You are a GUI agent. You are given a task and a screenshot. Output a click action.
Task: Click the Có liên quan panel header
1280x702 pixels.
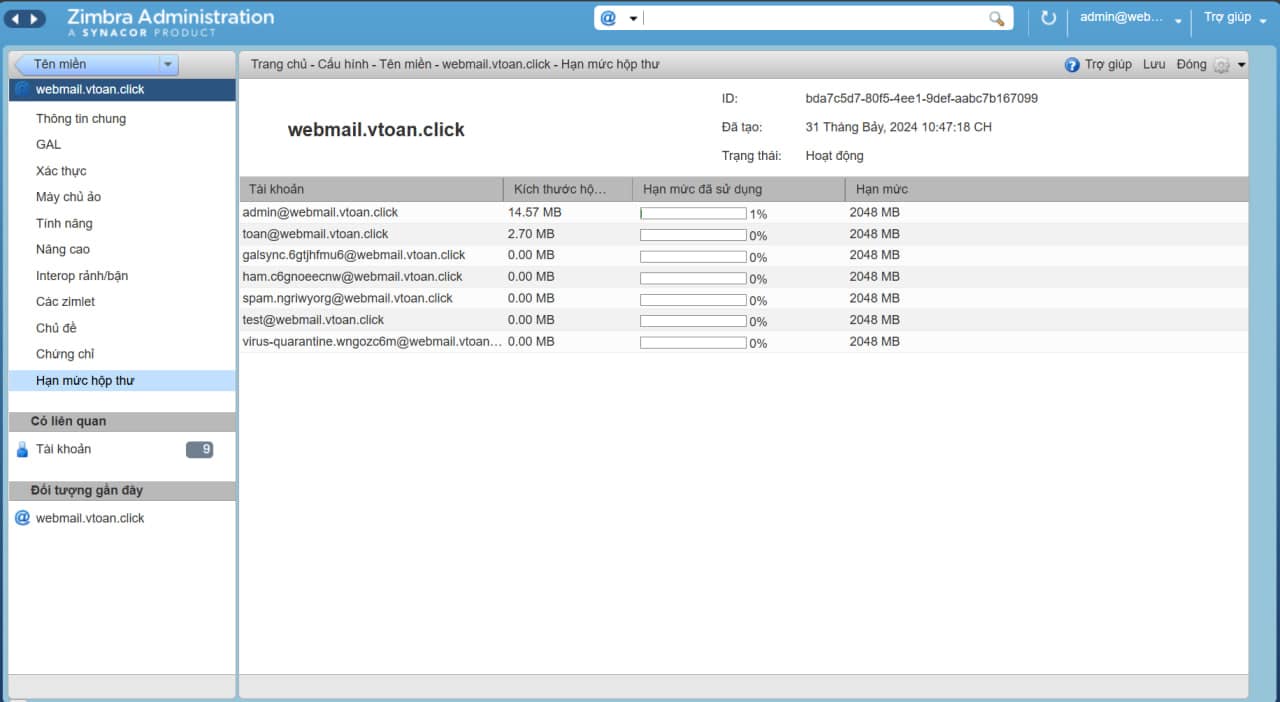122,421
